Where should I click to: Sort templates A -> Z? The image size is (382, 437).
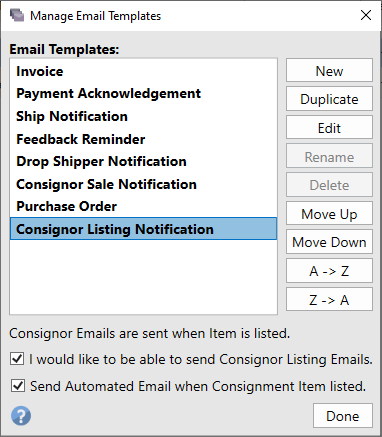click(329, 271)
